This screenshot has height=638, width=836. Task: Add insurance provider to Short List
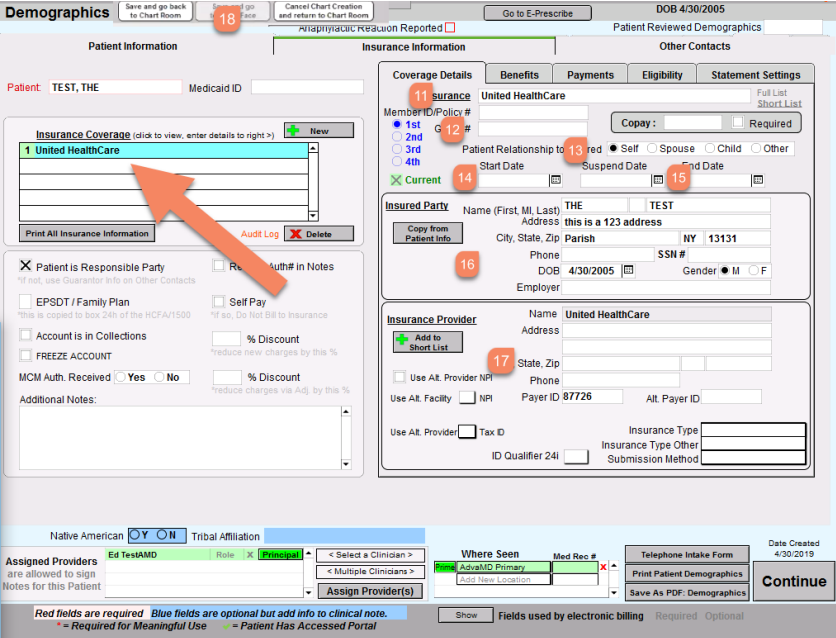(x=428, y=342)
